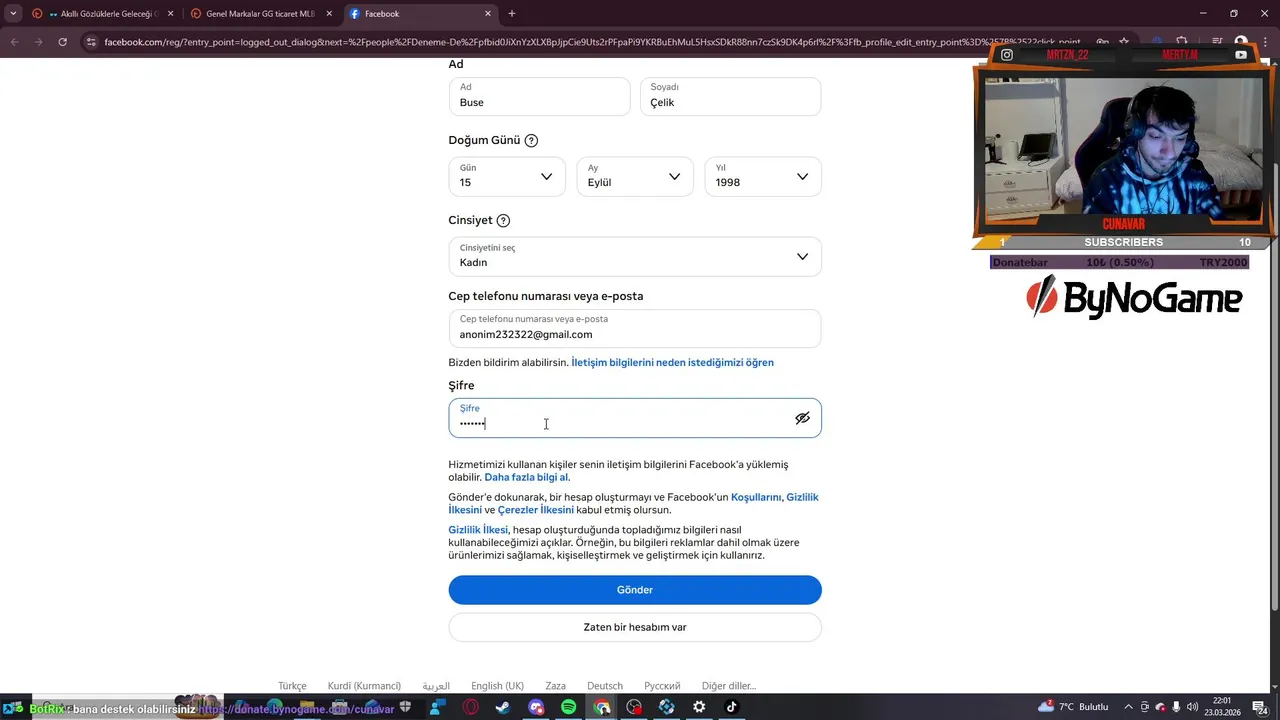Select Kurdî (Kurmancî) language link

364,686
